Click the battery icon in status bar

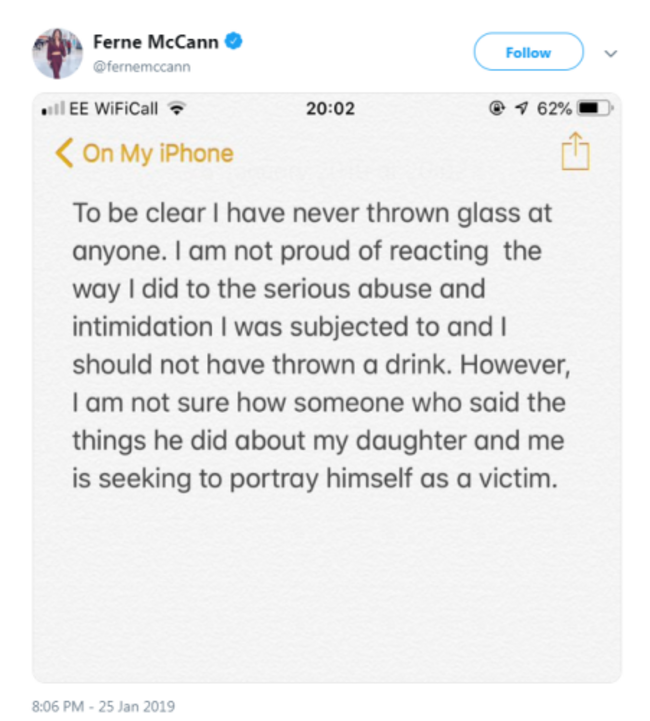click(x=596, y=109)
